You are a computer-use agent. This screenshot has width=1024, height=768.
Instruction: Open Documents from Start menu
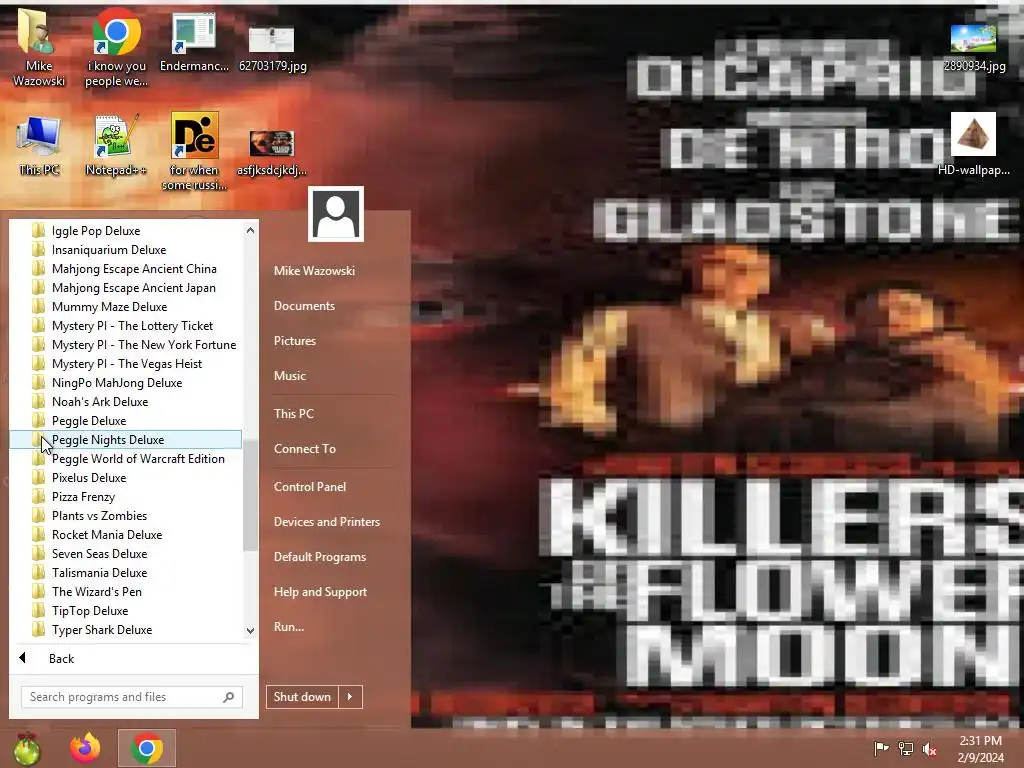pyautogui.click(x=304, y=306)
